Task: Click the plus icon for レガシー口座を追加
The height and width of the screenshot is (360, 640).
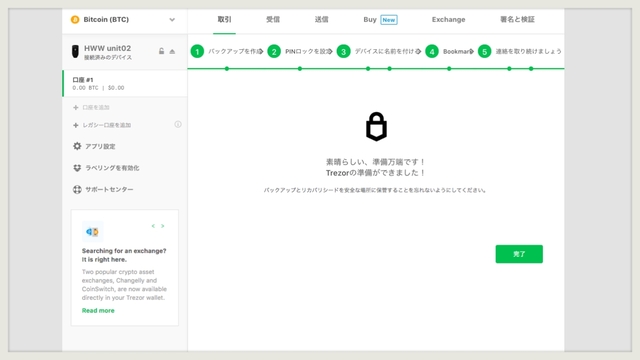Action: pos(76,125)
